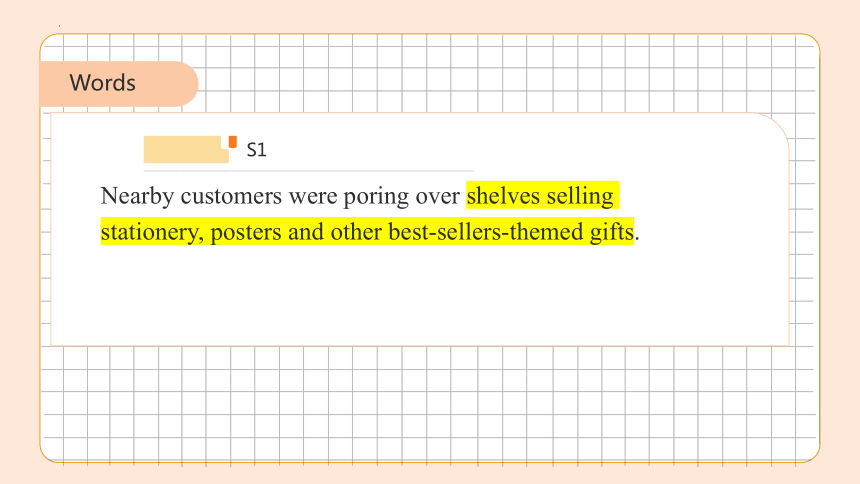Select the highlighted word gifts
The height and width of the screenshot is (484, 860).
pyautogui.click(x=612, y=232)
